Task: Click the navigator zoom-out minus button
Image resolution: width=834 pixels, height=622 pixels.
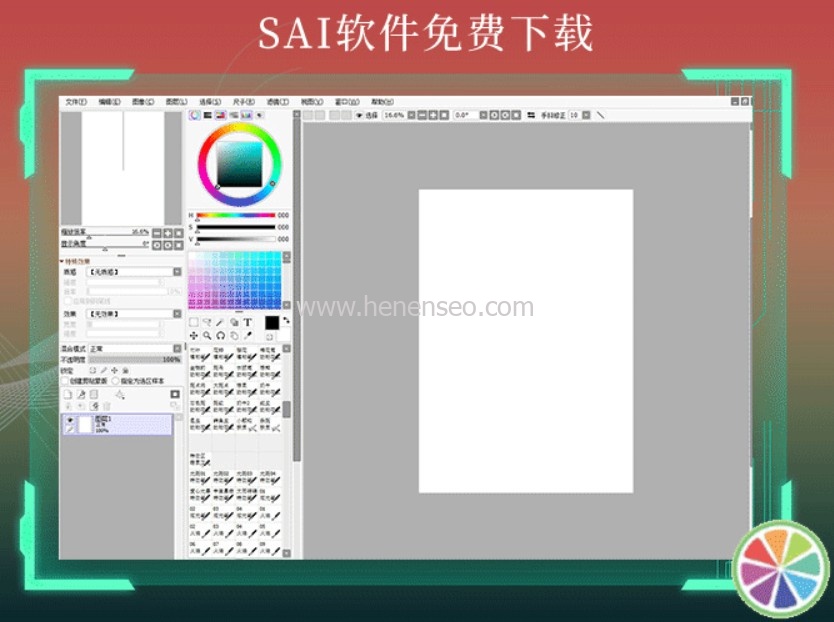Action: 157,233
